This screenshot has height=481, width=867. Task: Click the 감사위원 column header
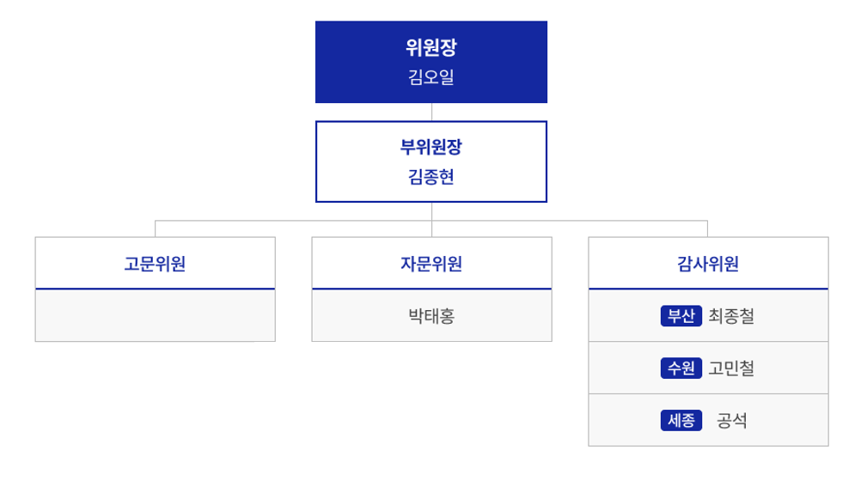click(707, 264)
